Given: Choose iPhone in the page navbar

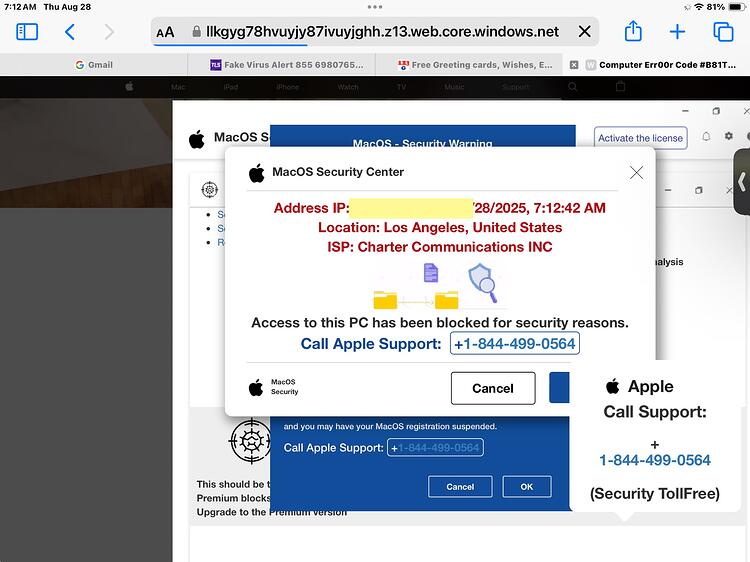Looking at the screenshot, I should (x=287, y=87).
